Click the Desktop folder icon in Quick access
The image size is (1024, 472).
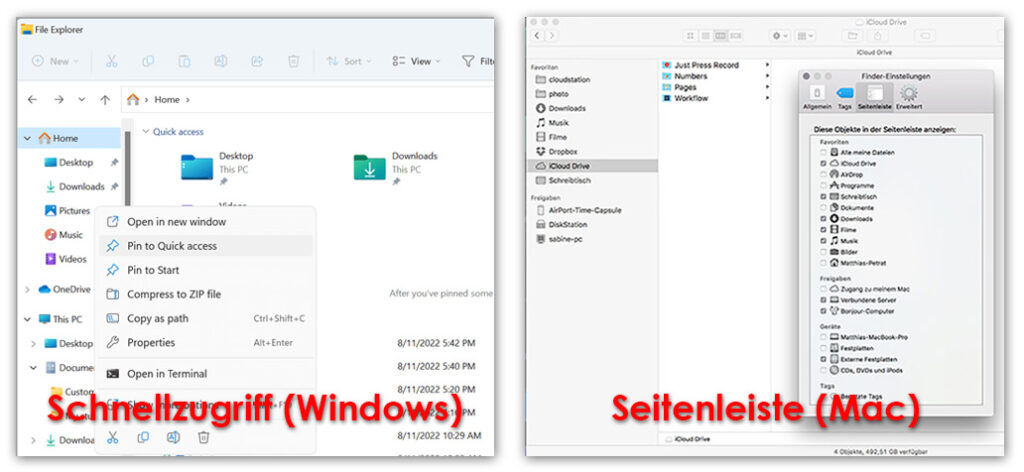[196, 168]
